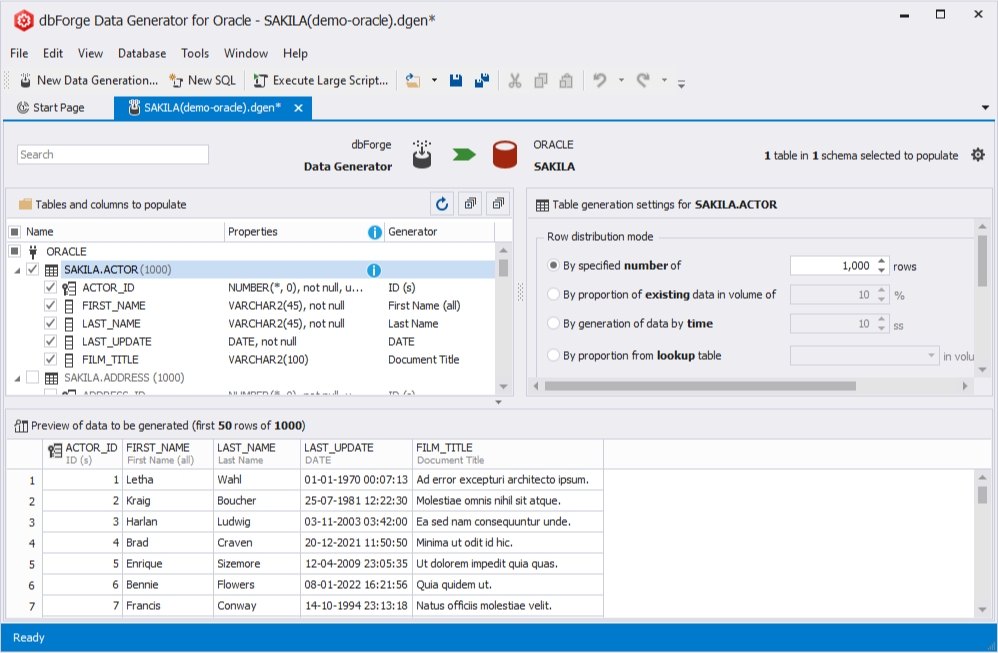This screenshot has width=998, height=653.
Task: Click the ACTOR_ID primary key icon in tree
Action: tap(69, 288)
